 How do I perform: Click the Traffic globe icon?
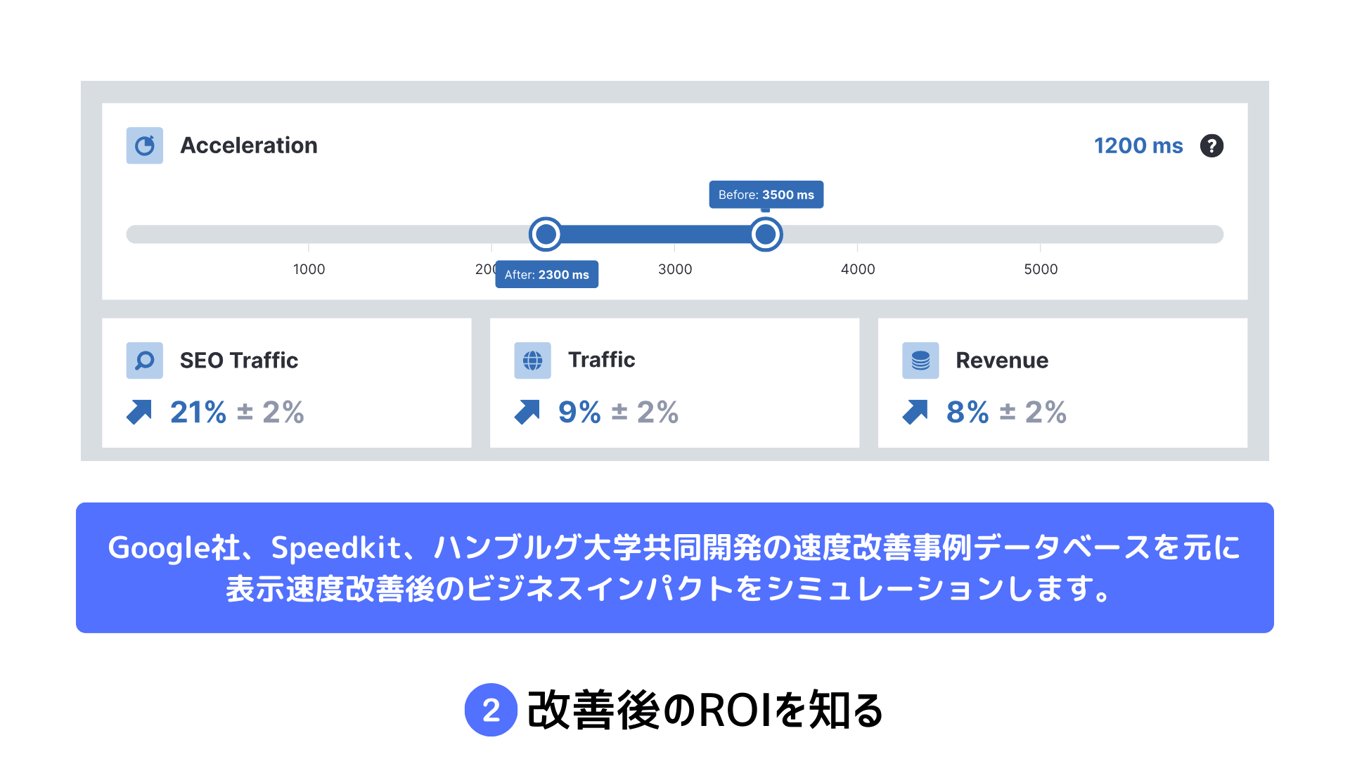click(532, 361)
